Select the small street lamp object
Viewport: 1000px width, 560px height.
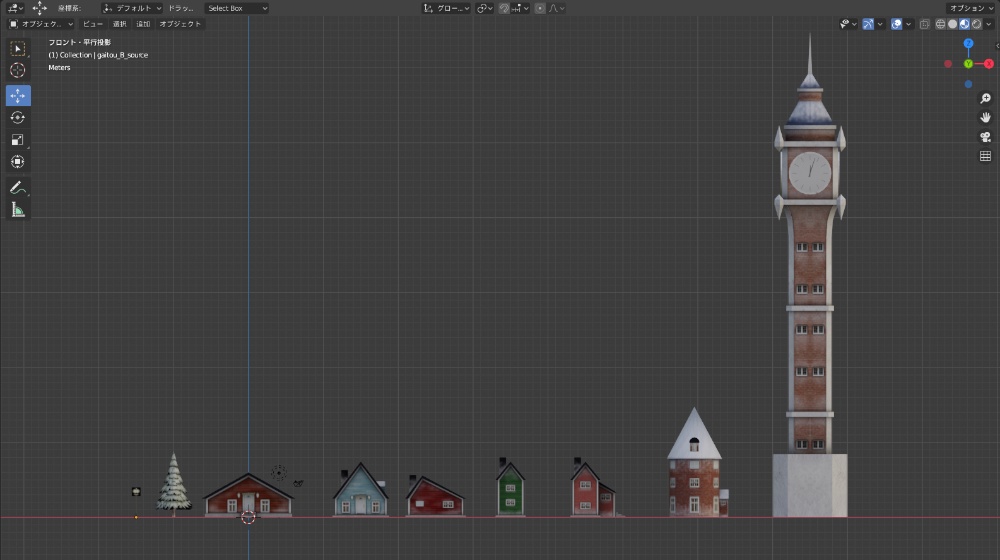click(x=136, y=492)
